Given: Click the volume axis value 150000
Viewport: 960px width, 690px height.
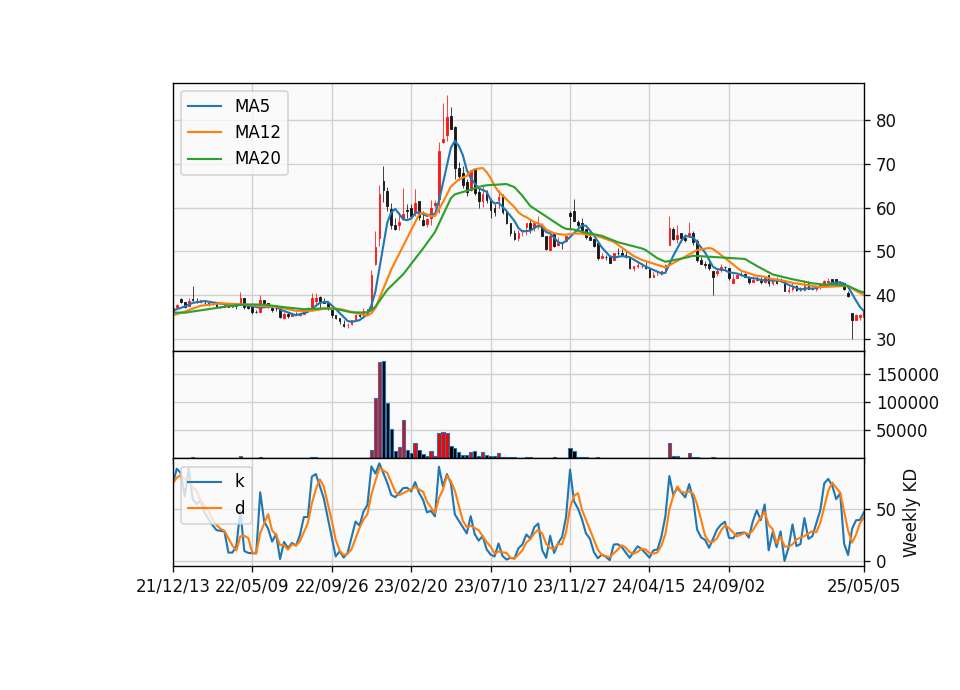Looking at the screenshot, I should (908, 375).
